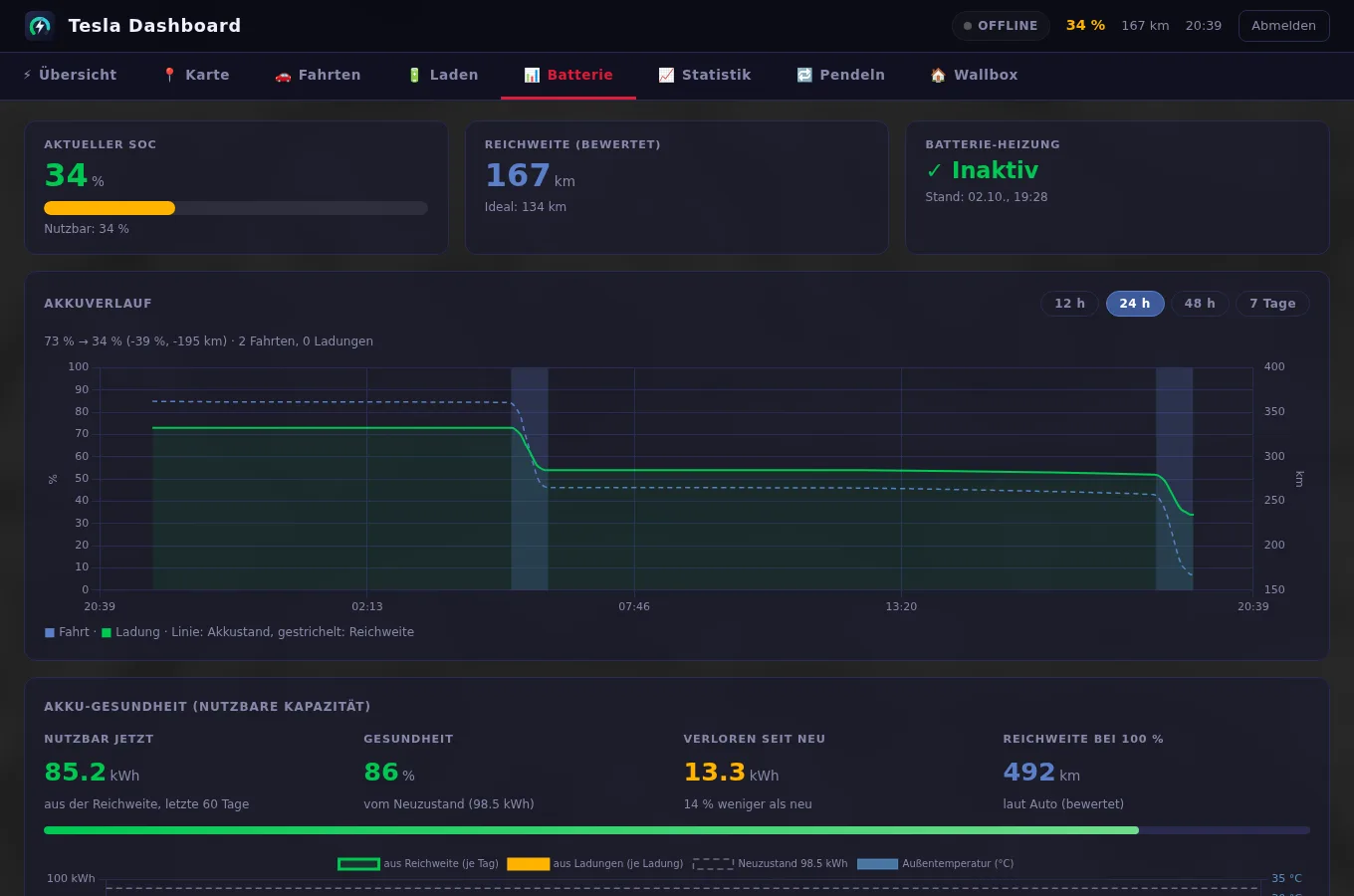Click "vom Neuzustand (98.5 kWh)" caption
Viewport: 1354px width, 896px height.
click(x=449, y=804)
